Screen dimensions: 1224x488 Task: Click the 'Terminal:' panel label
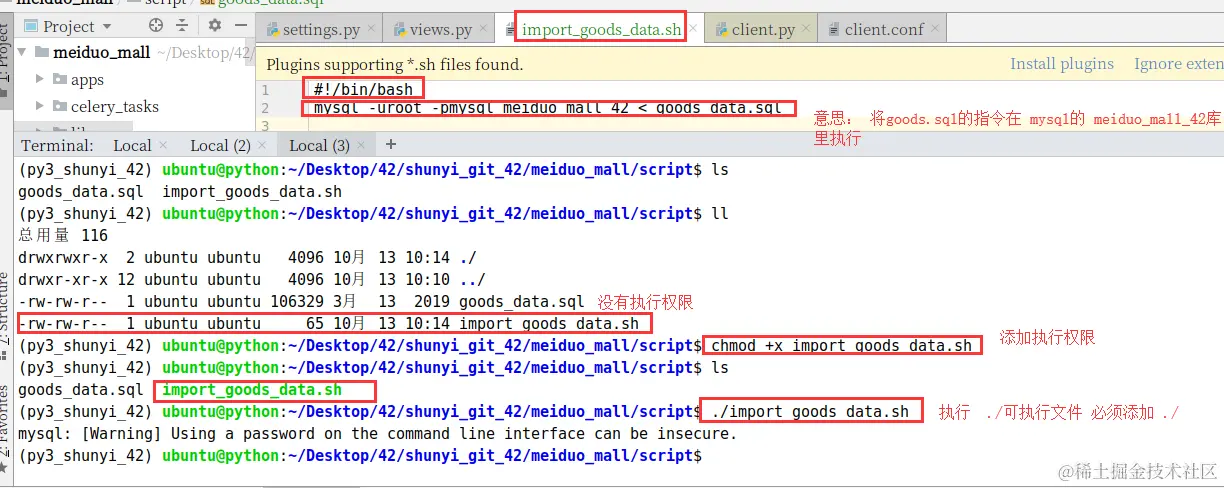click(57, 145)
